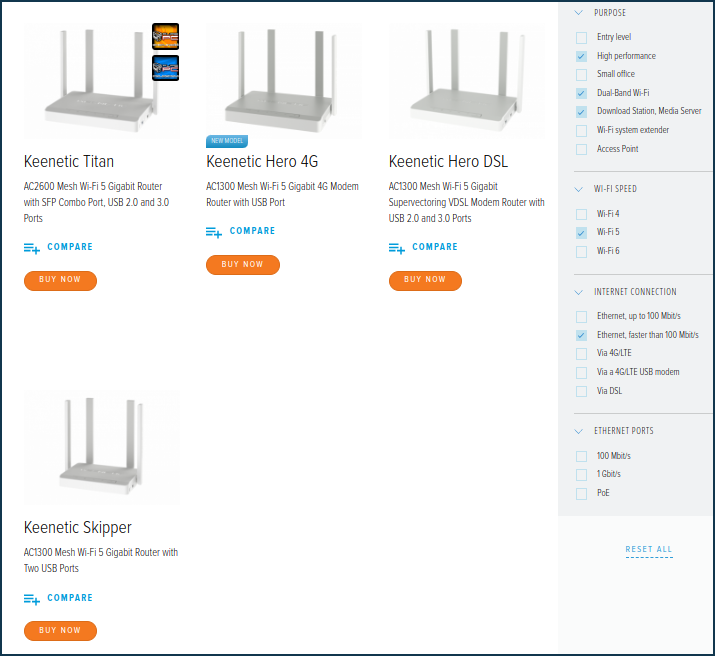The image size is (715, 656).
Task: Click the compare icon under Keenetic Hero 4G
Action: click(214, 232)
